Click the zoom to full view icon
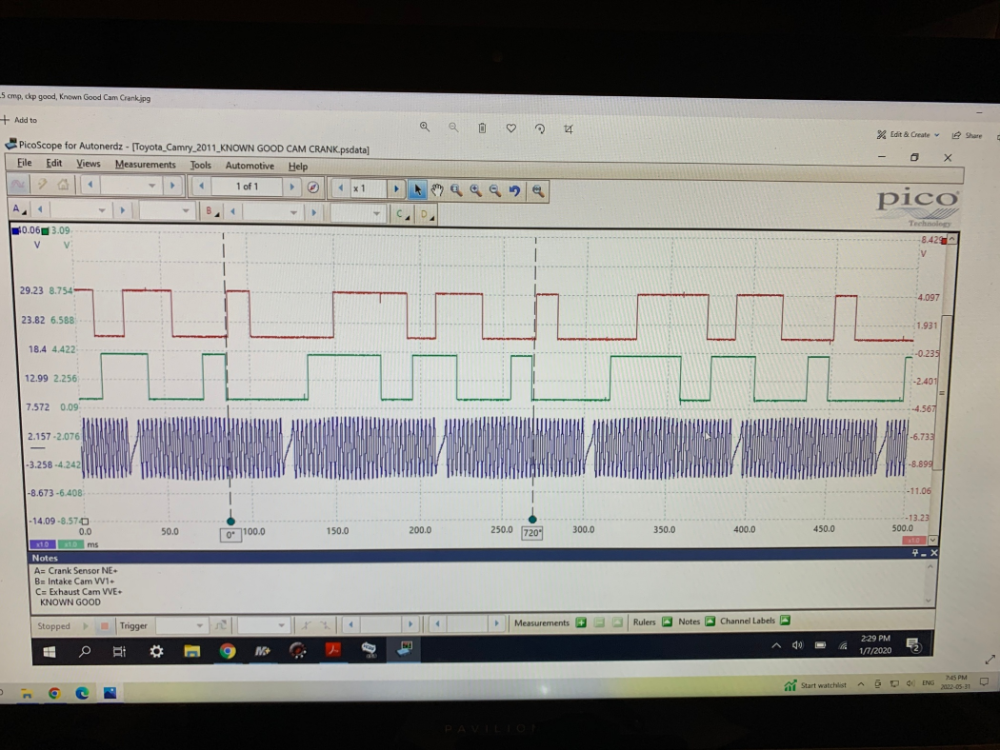The height and width of the screenshot is (750, 1000). [x=538, y=190]
